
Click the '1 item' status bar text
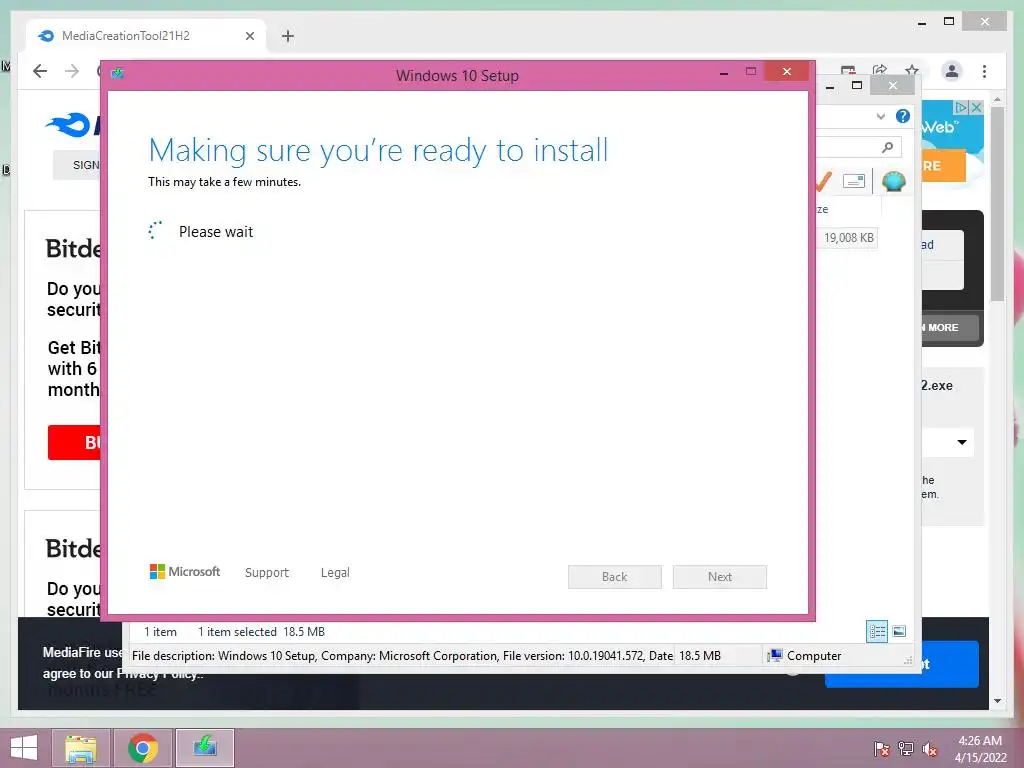[x=161, y=632]
